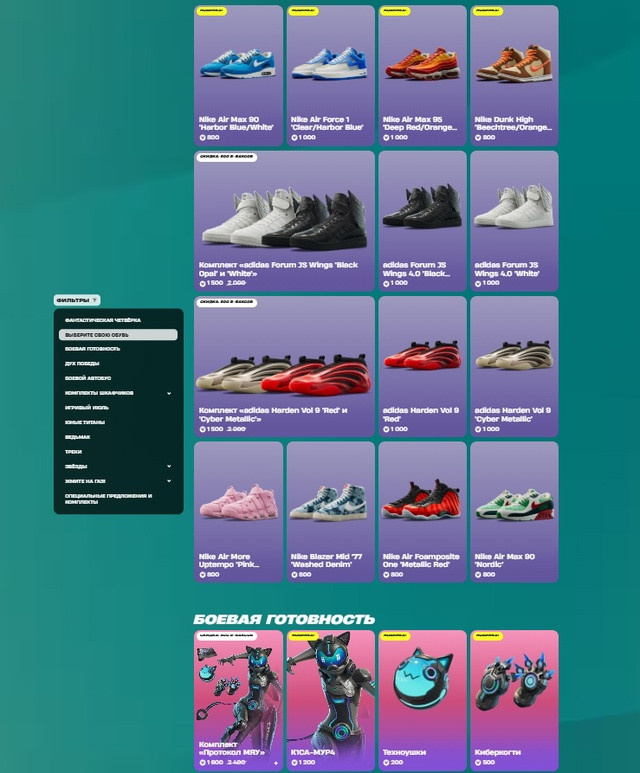Click V-Bucks icon on Air Max 90 'Nordic'
The height and width of the screenshot is (773, 640).
(x=478, y=575)
